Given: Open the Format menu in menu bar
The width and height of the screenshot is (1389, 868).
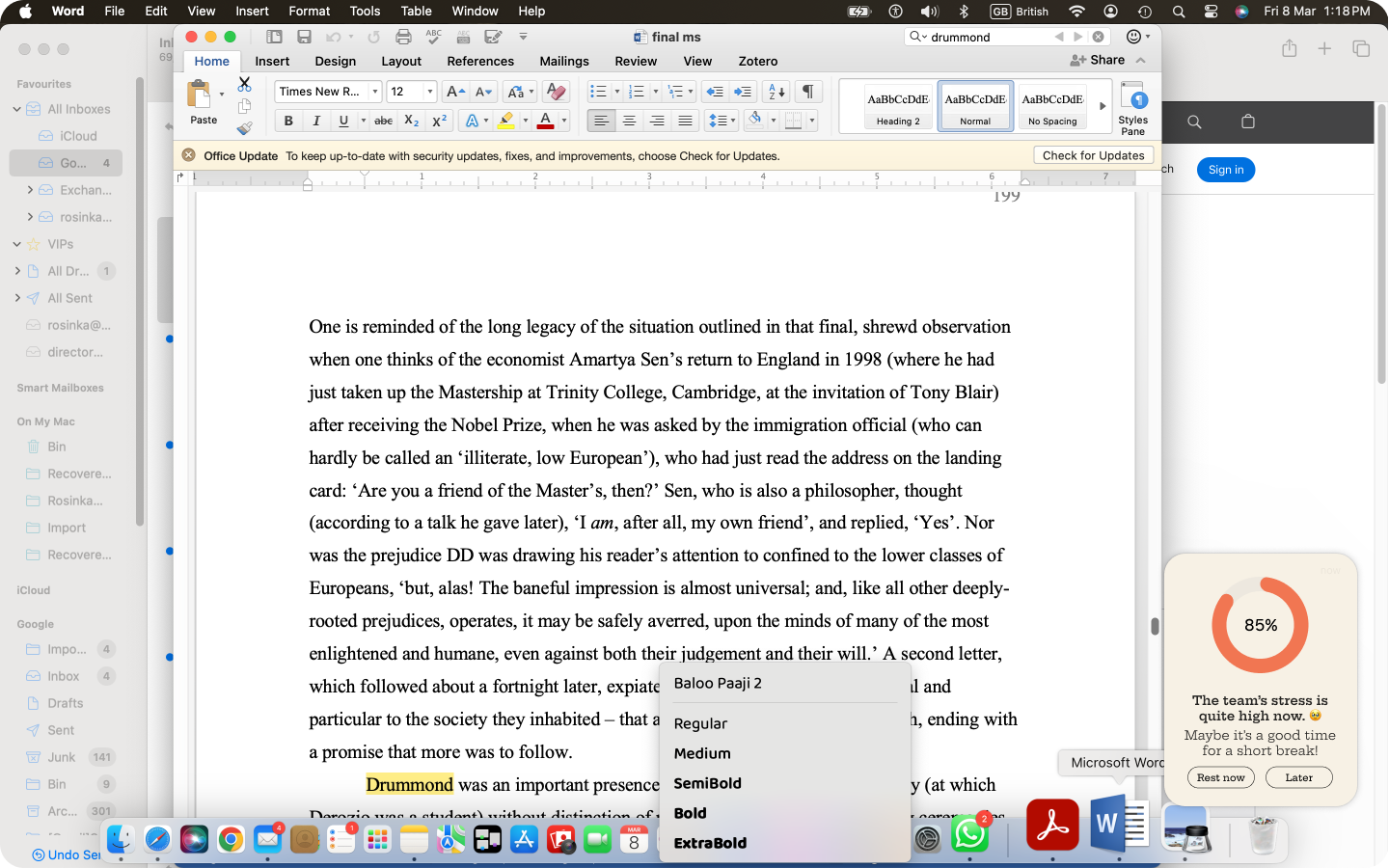Looking at the screenshot, I should pyautogui.click(x=310, y=11).
